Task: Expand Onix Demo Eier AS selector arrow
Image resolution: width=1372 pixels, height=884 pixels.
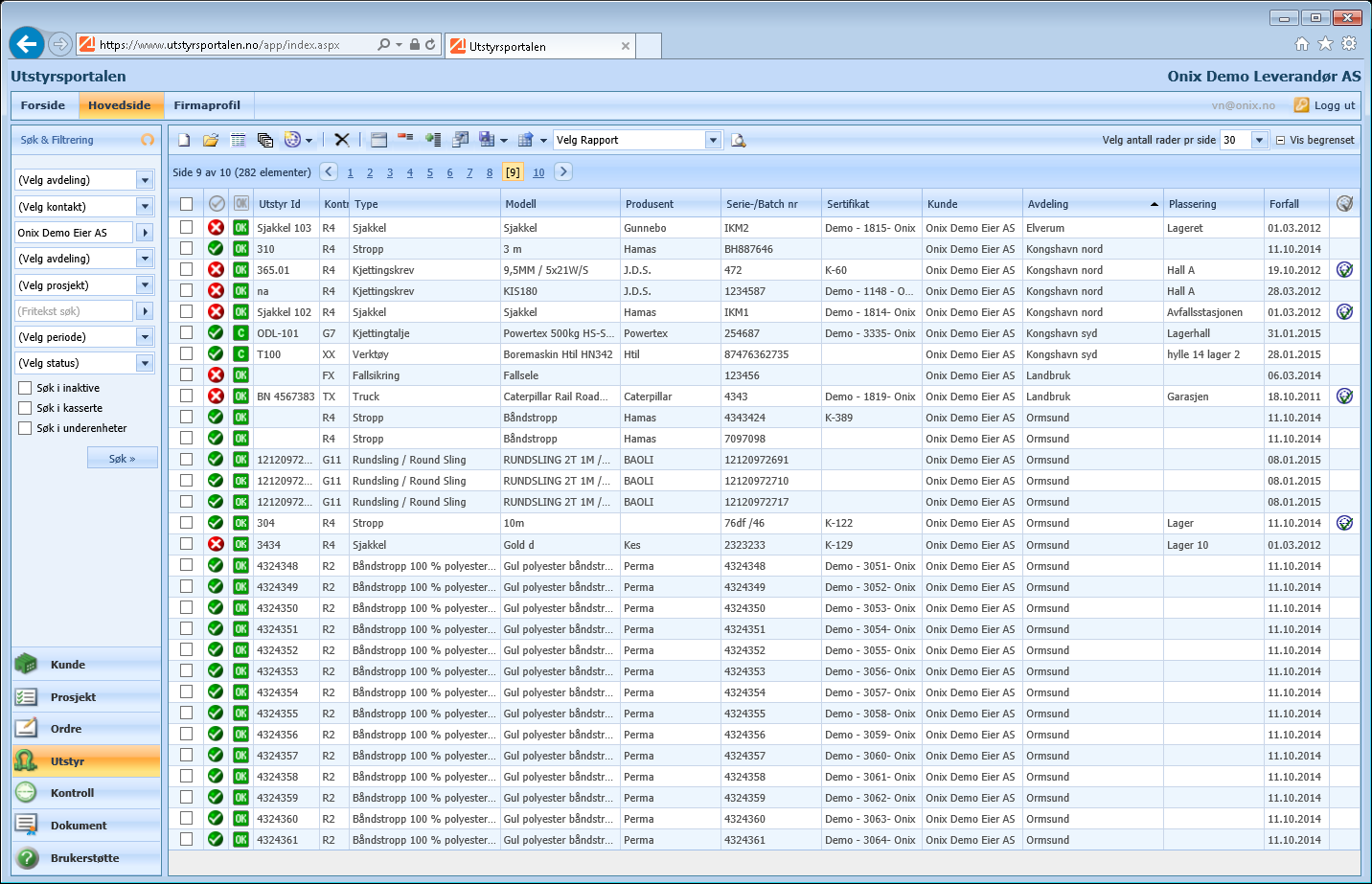Action: (x=145, y=233)
